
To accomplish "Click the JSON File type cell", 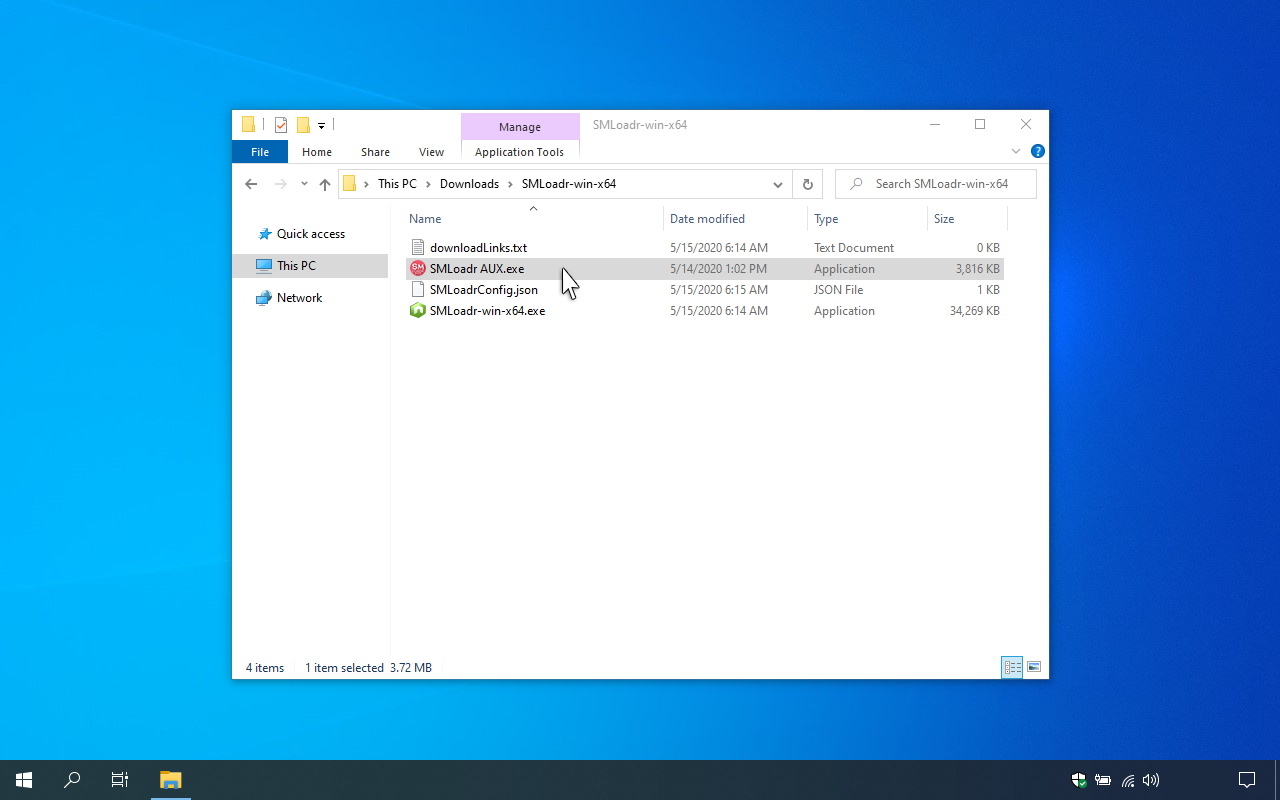I will click(838, 290).
